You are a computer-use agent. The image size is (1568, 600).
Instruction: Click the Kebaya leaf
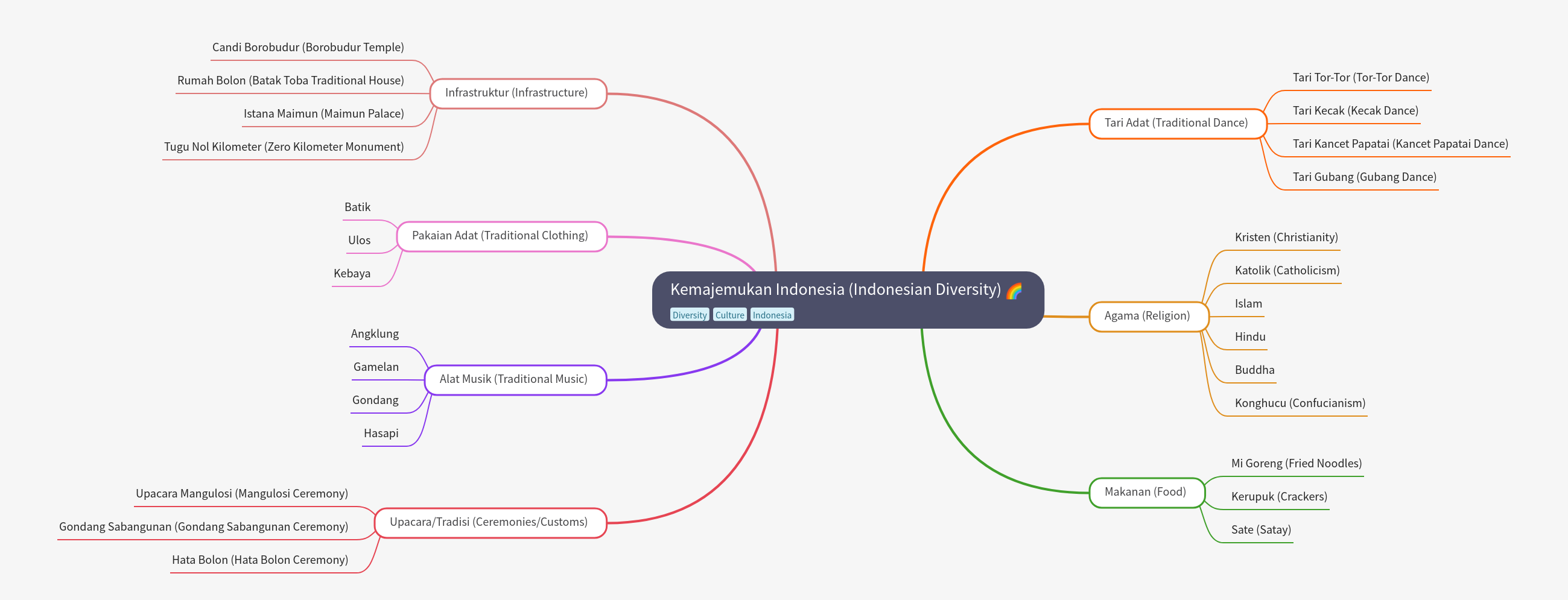point(352,274)
